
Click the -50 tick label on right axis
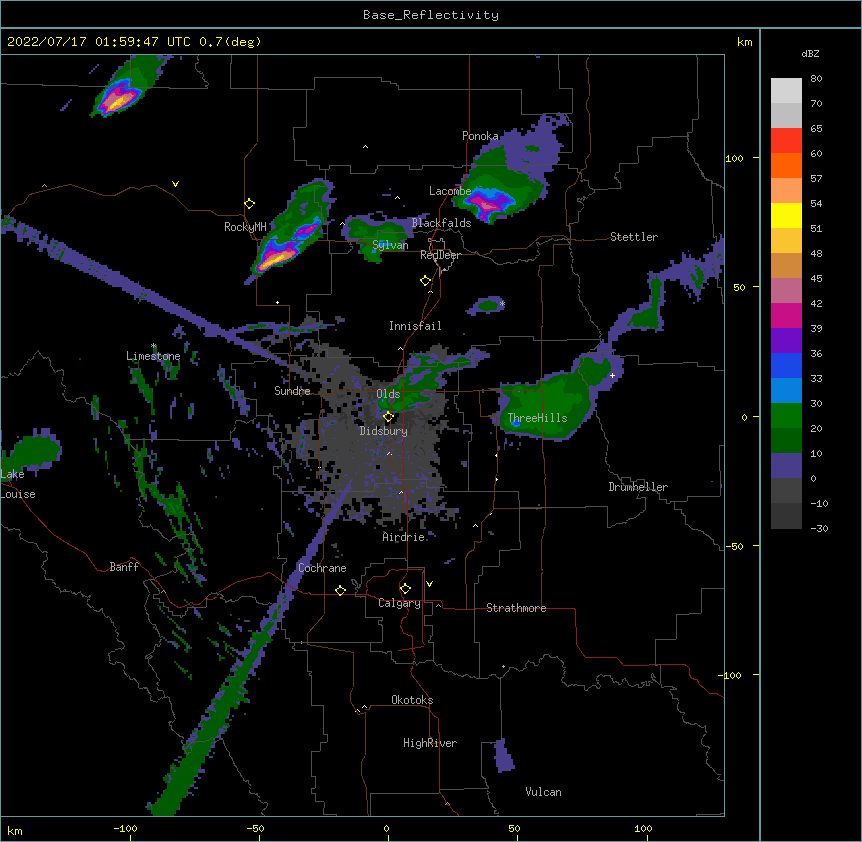[x=734, y=546]
